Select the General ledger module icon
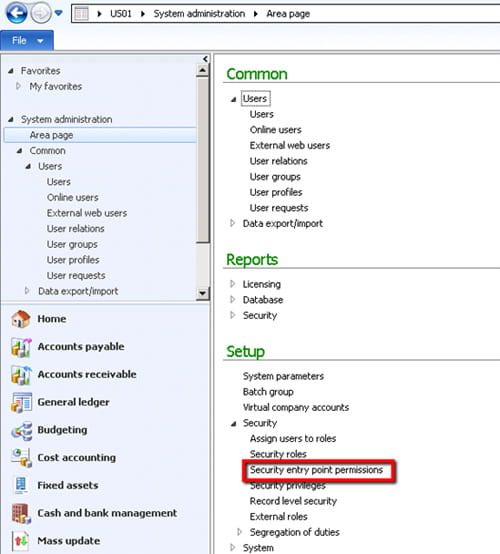This screenshot has width=500, height=554. tap(21, 402)
